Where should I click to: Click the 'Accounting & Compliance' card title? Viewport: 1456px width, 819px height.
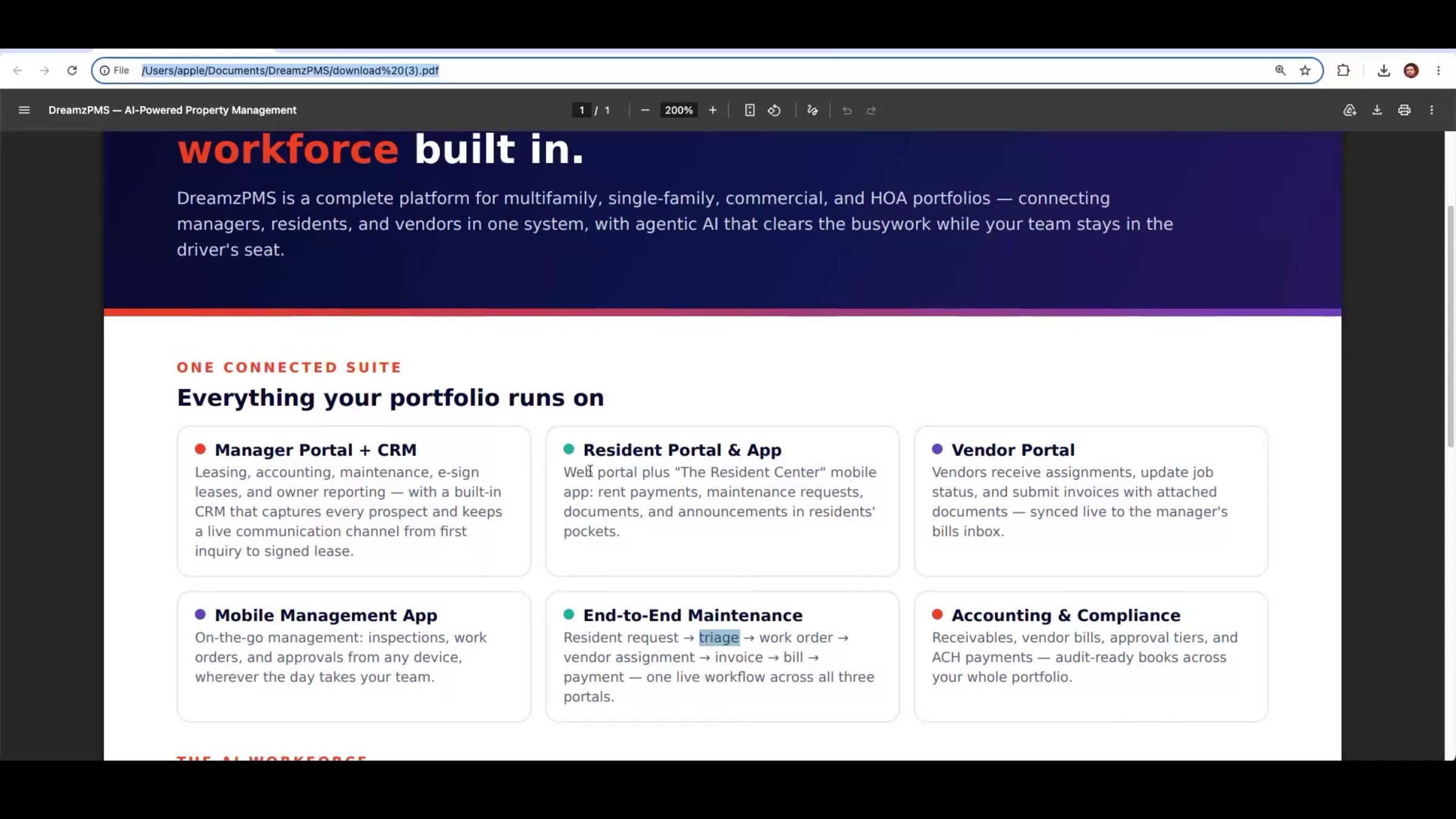pyautogui.click(x=1066, y=615)
